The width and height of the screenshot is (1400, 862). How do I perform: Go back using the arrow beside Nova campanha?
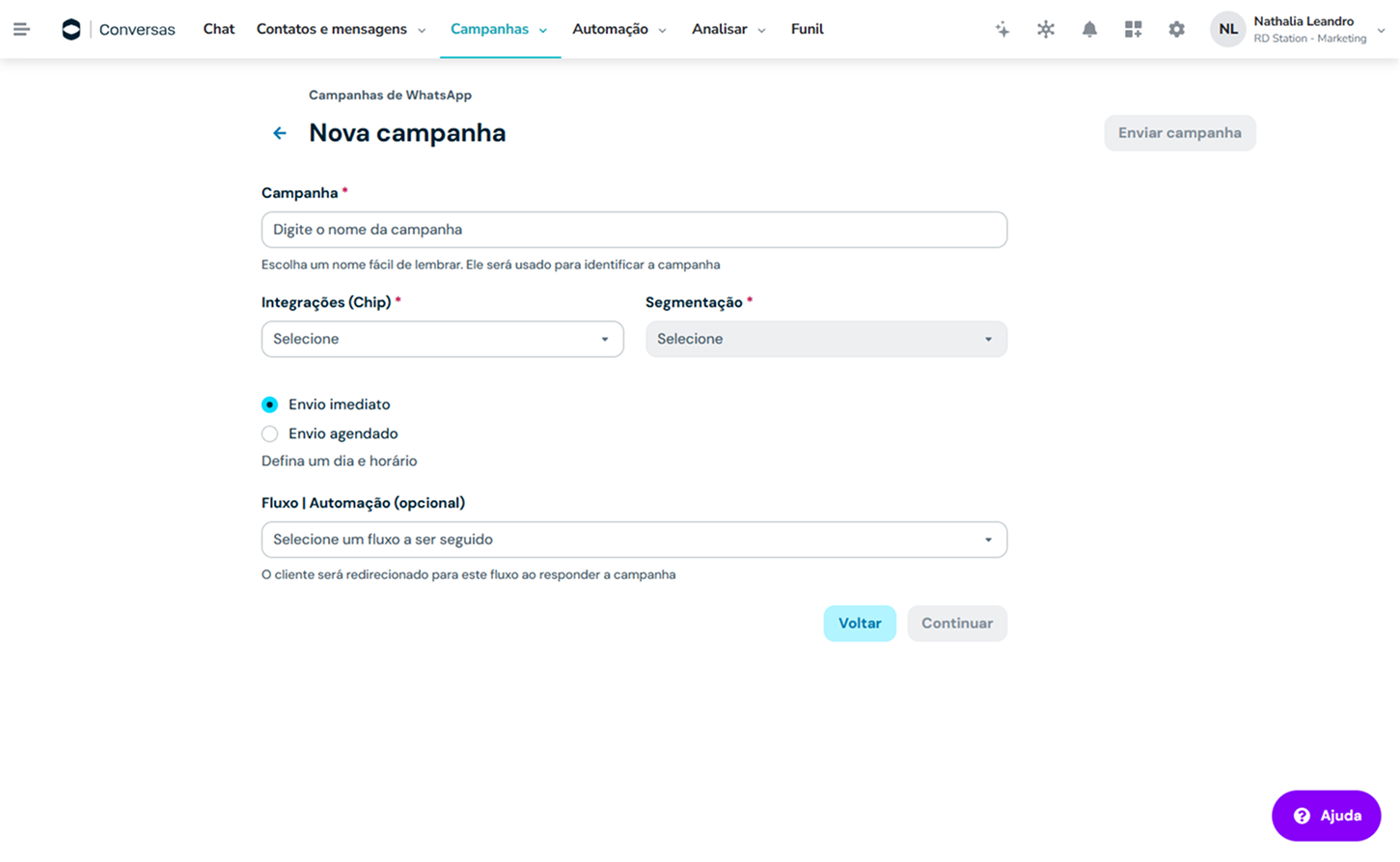click(280, 133)
